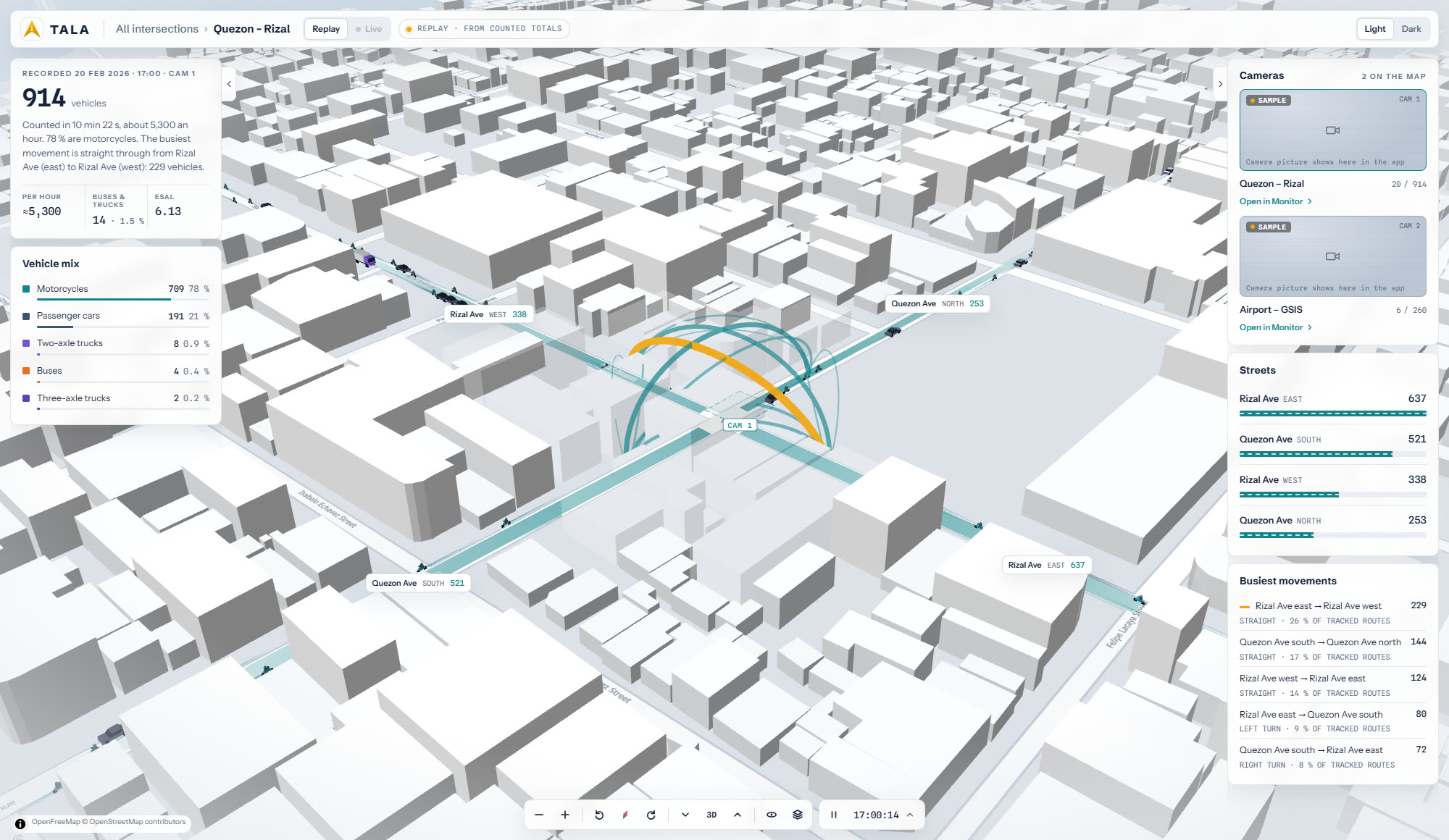
Task: Click Quezon - Rizal breadcrumb item
Action: pyautogui.click(x=251, y=29)
